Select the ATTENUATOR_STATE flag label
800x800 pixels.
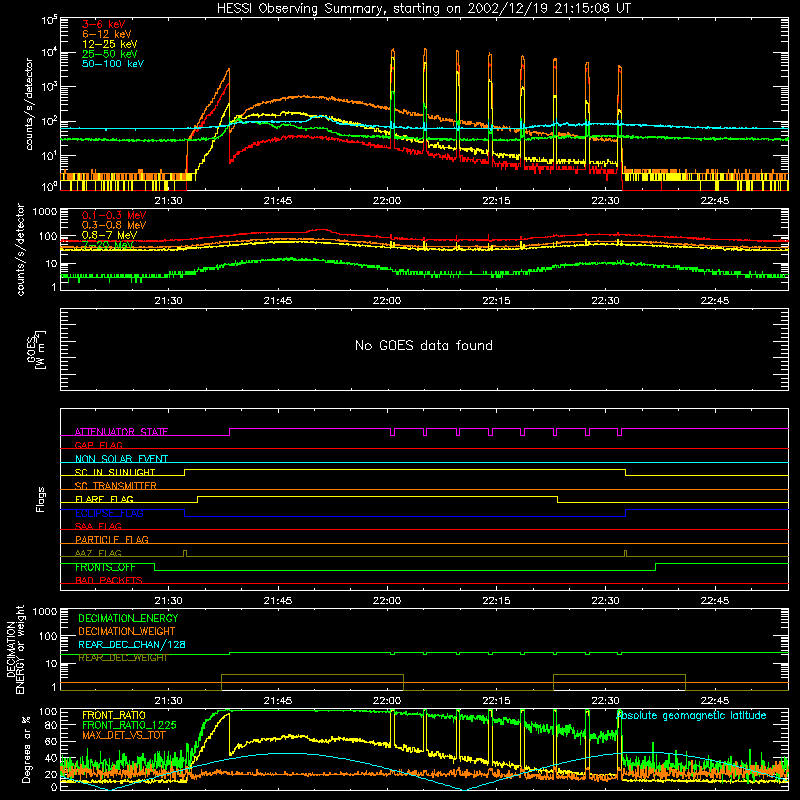tap(121, 432)
